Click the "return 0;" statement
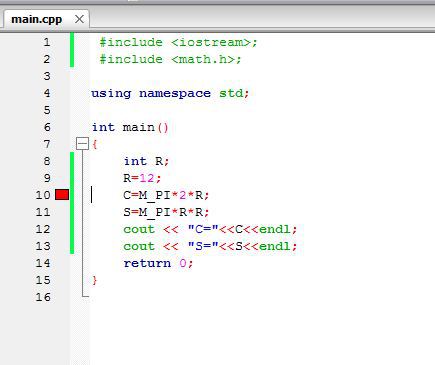The width and height of the screenshot is (435, 365). 158,263
